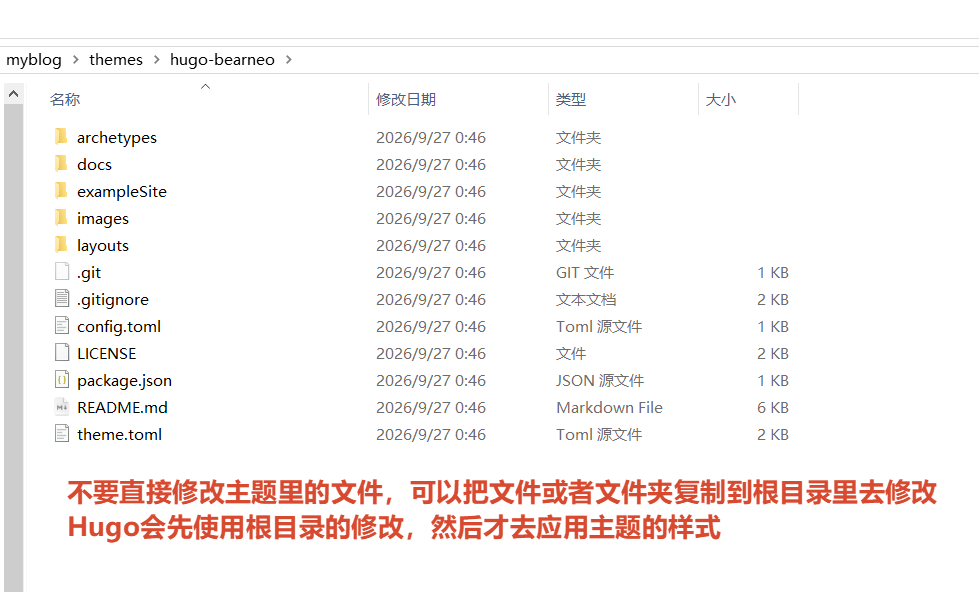The height and width of the screenshot is (592, 979).
Task: Click the 文本文档 type cell
Action: click(x=586, y=300)
